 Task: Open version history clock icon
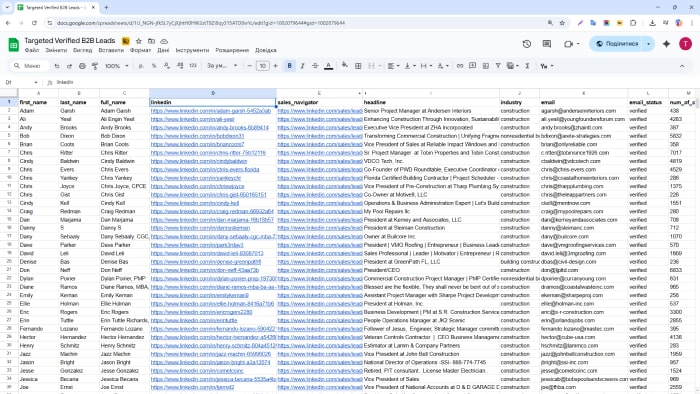point(527,44)
